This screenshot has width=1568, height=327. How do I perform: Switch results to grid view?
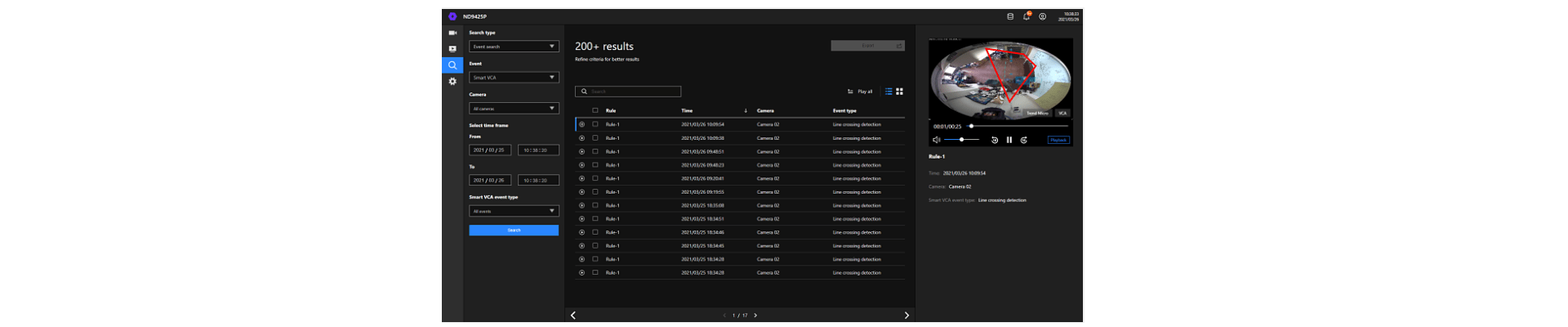[899, 92]
